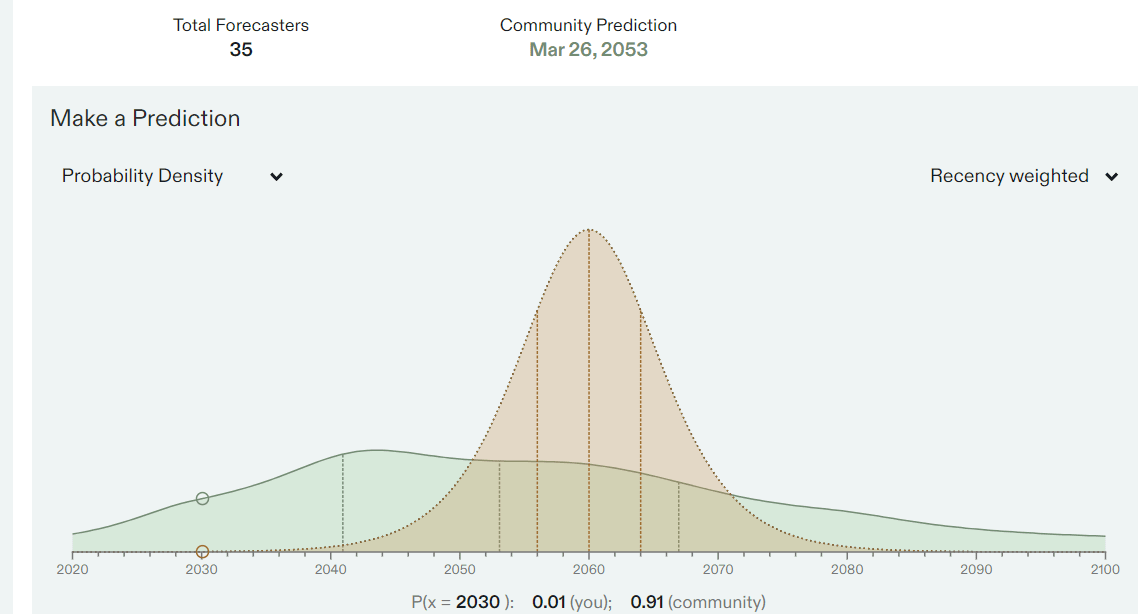Viewport: 1138px width, 614px height.
Task: Click the green circle marker on community curve
Action: pyautogui.click(x=202, y=498)
